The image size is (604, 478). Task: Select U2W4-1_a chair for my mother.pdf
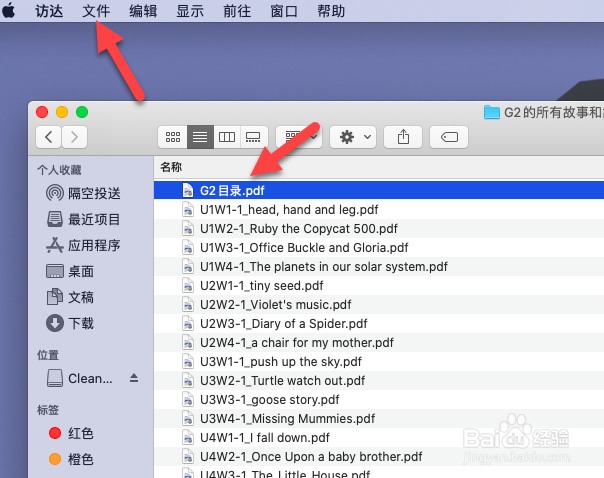coord(379,342)
